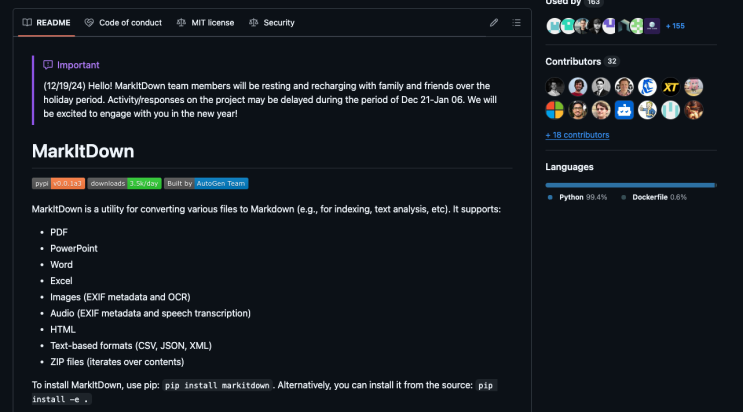Click the PyPI version badge
Viewport: 743px width, 412px height.
[58, 183]
